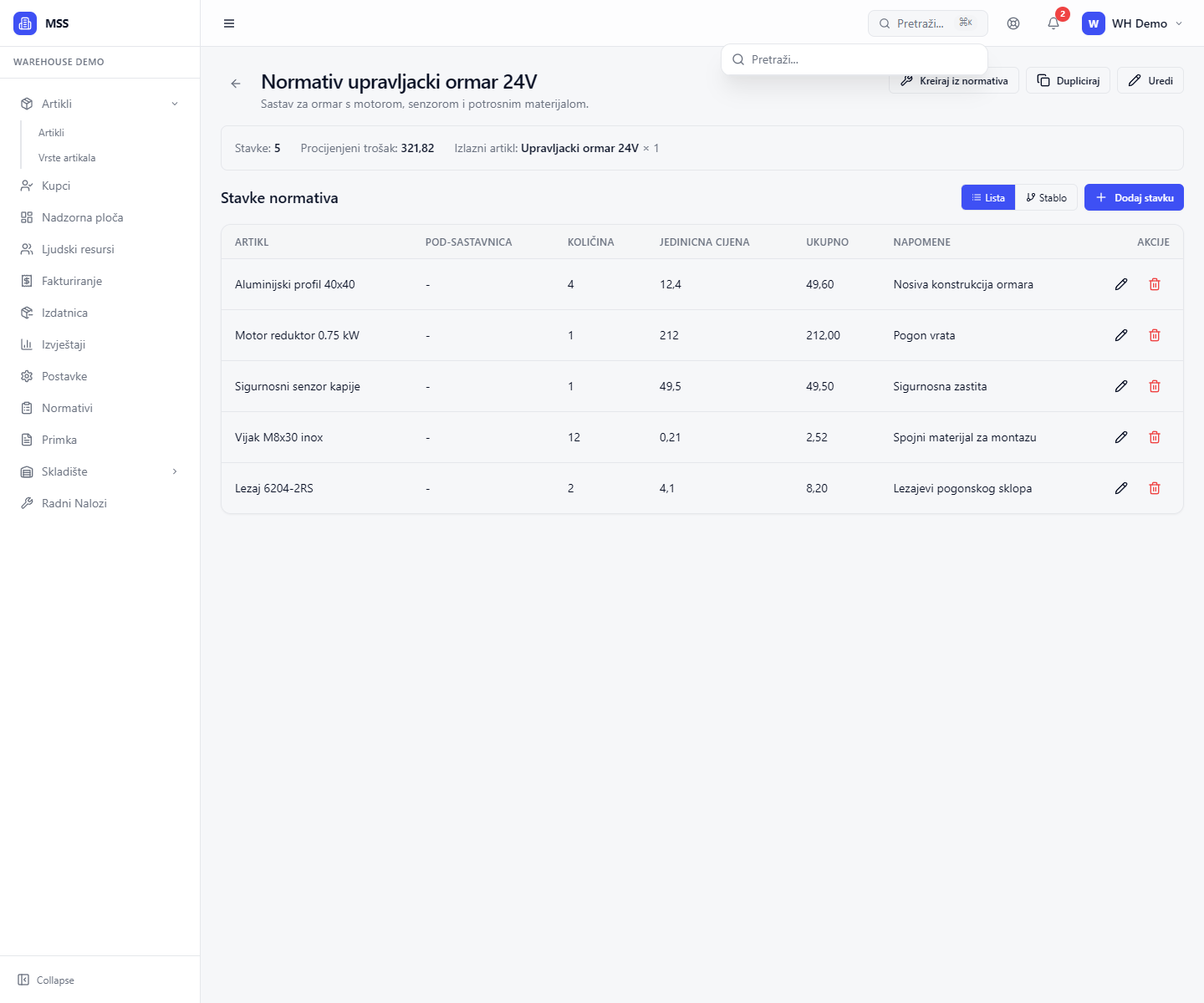Click the help lifebuoy icon

point(1013,23)
